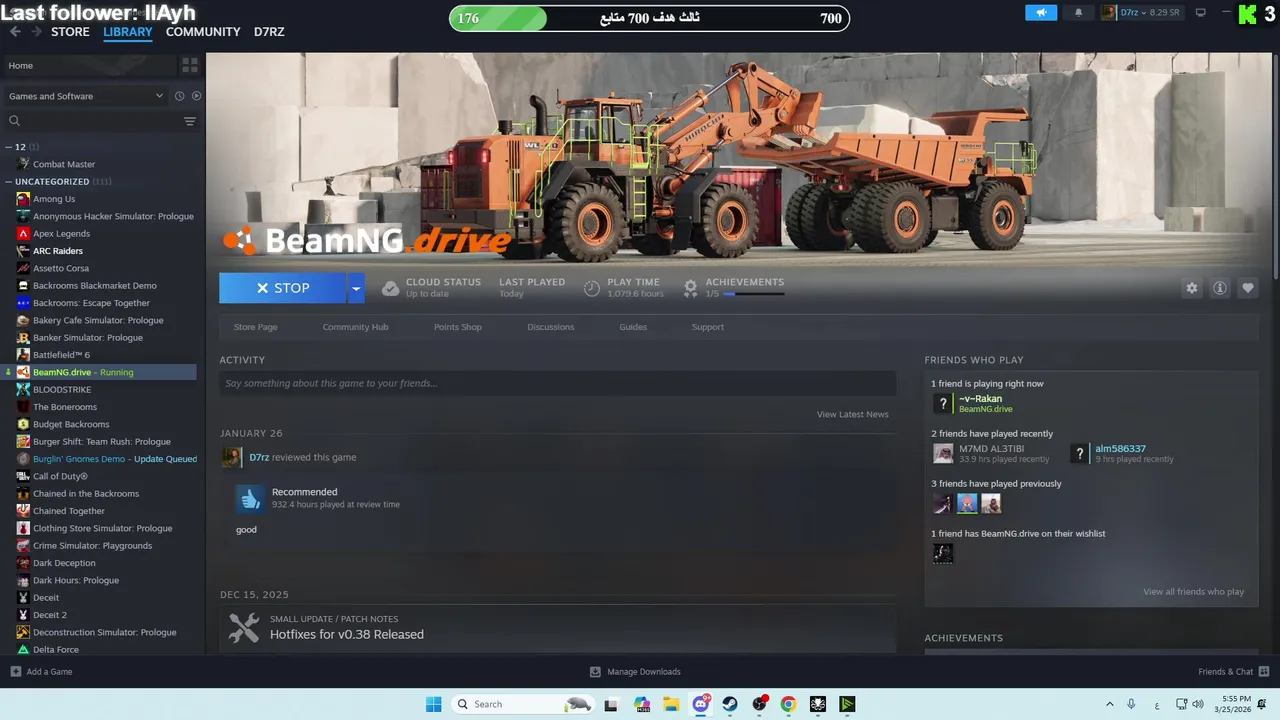Open the Points Shop tab

458,327
